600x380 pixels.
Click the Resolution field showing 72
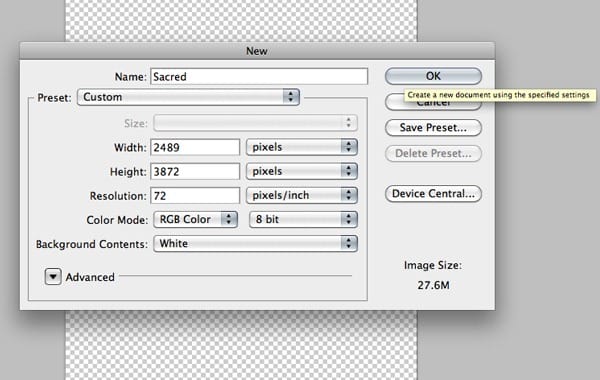(195, 196)
